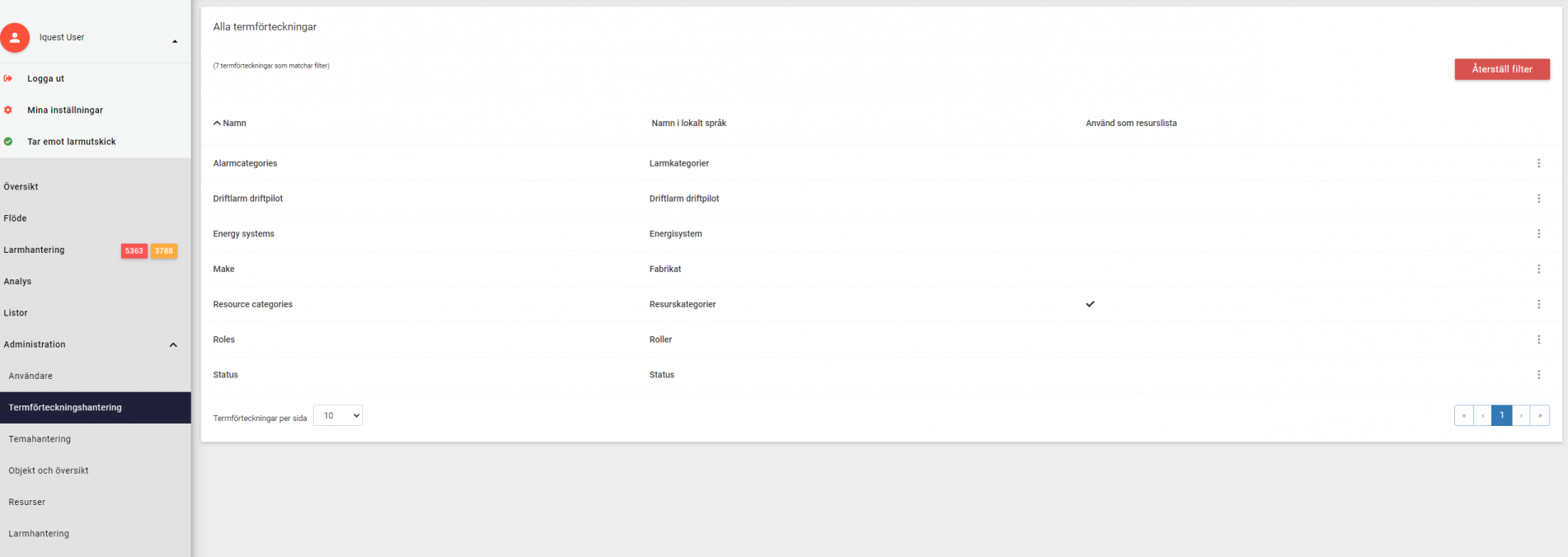This screenshot has height=557, width=1568.
Task: Open the options menu for Energy systems row
Action: point(1538,234)
